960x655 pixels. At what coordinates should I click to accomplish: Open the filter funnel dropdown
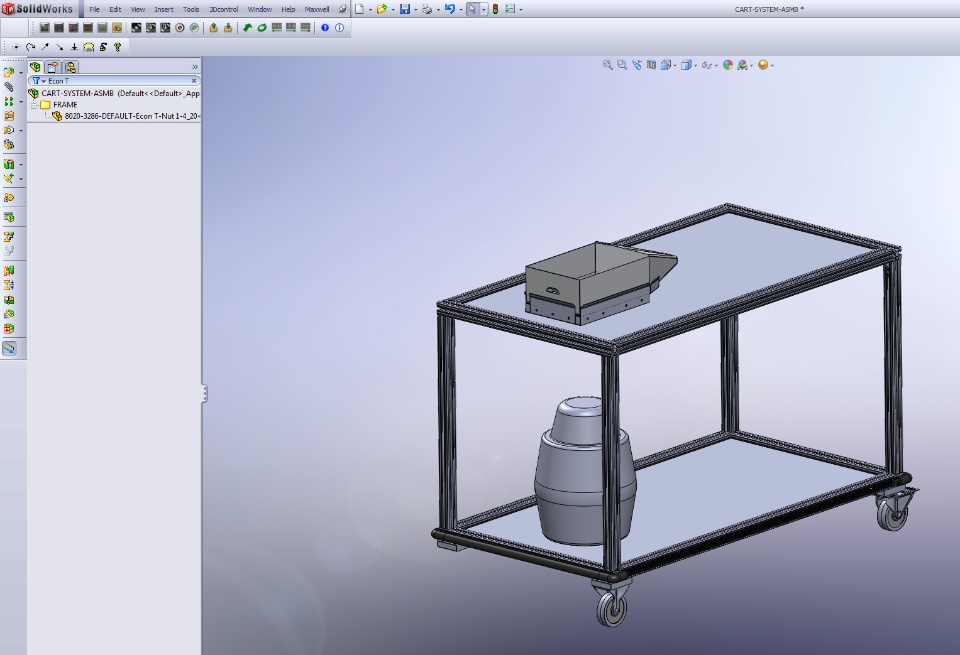[39, 81]
